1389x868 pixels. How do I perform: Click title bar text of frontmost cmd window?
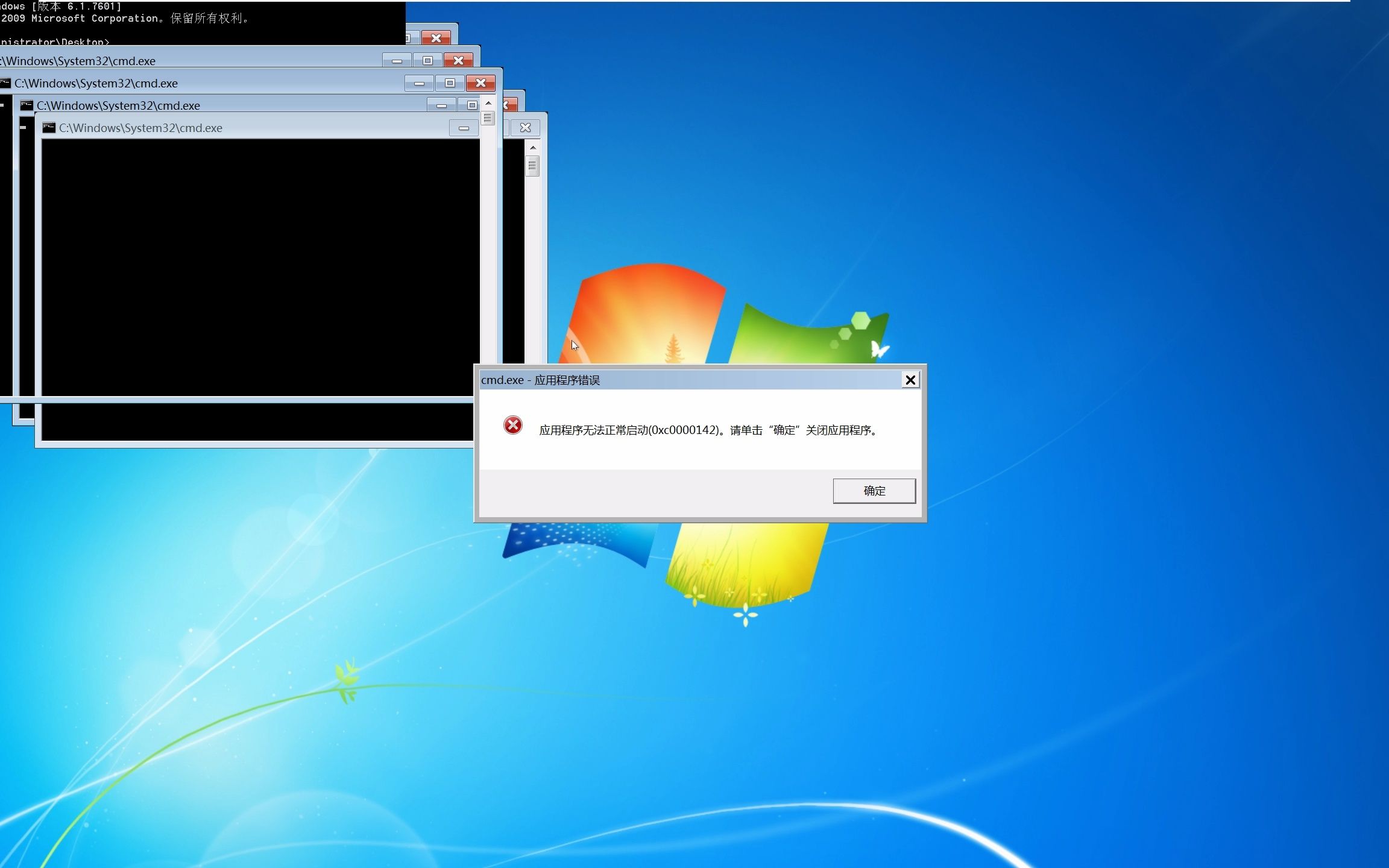[140, 128]
